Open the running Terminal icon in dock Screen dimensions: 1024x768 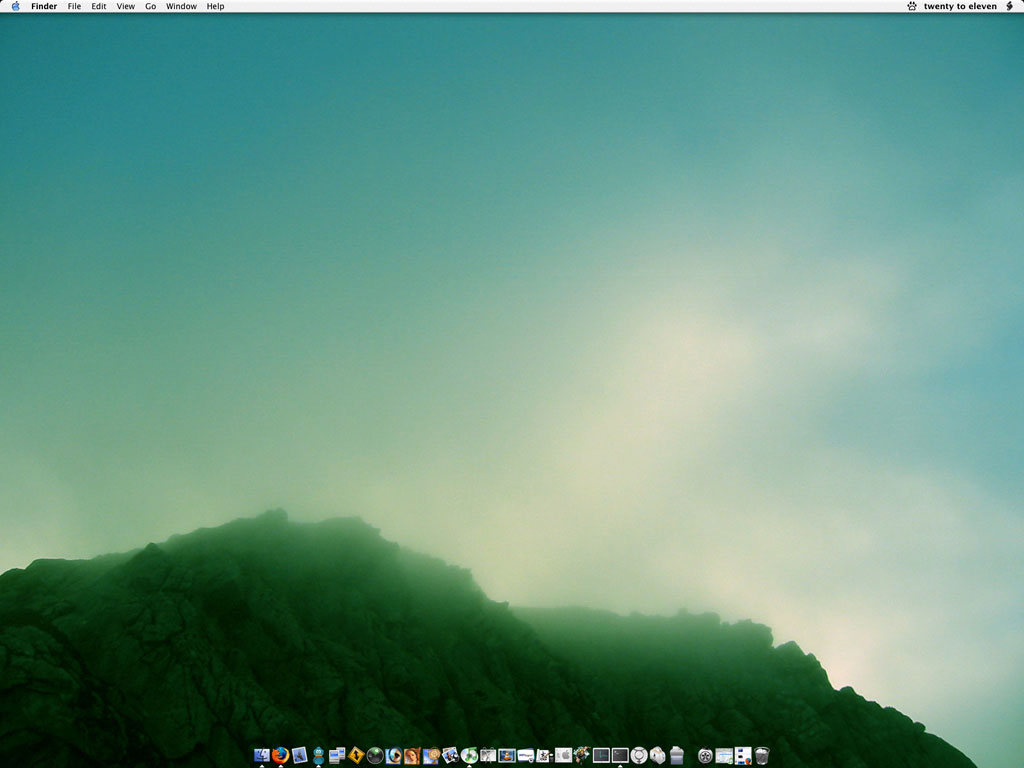[x=620, y=756]
